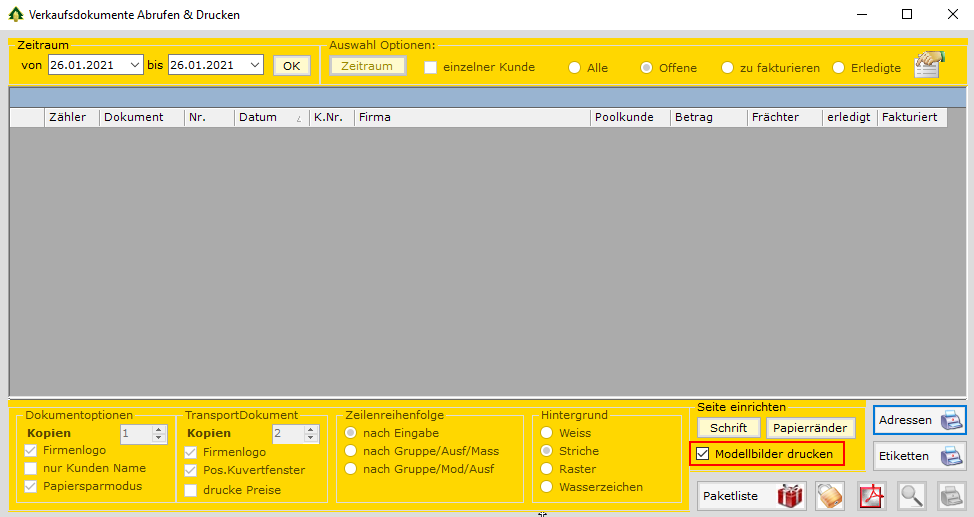This screenshot has height=517, width=974.
Task: Click Dokumentoptionen Kopien number field
Action: [x=136, y=433]
